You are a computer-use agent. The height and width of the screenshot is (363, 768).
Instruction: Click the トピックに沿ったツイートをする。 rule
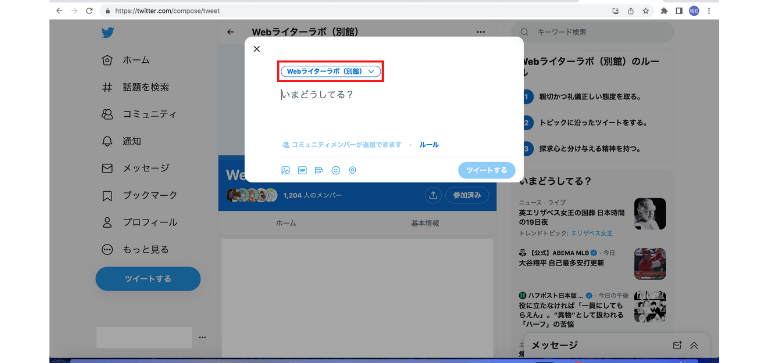(594, 122)
